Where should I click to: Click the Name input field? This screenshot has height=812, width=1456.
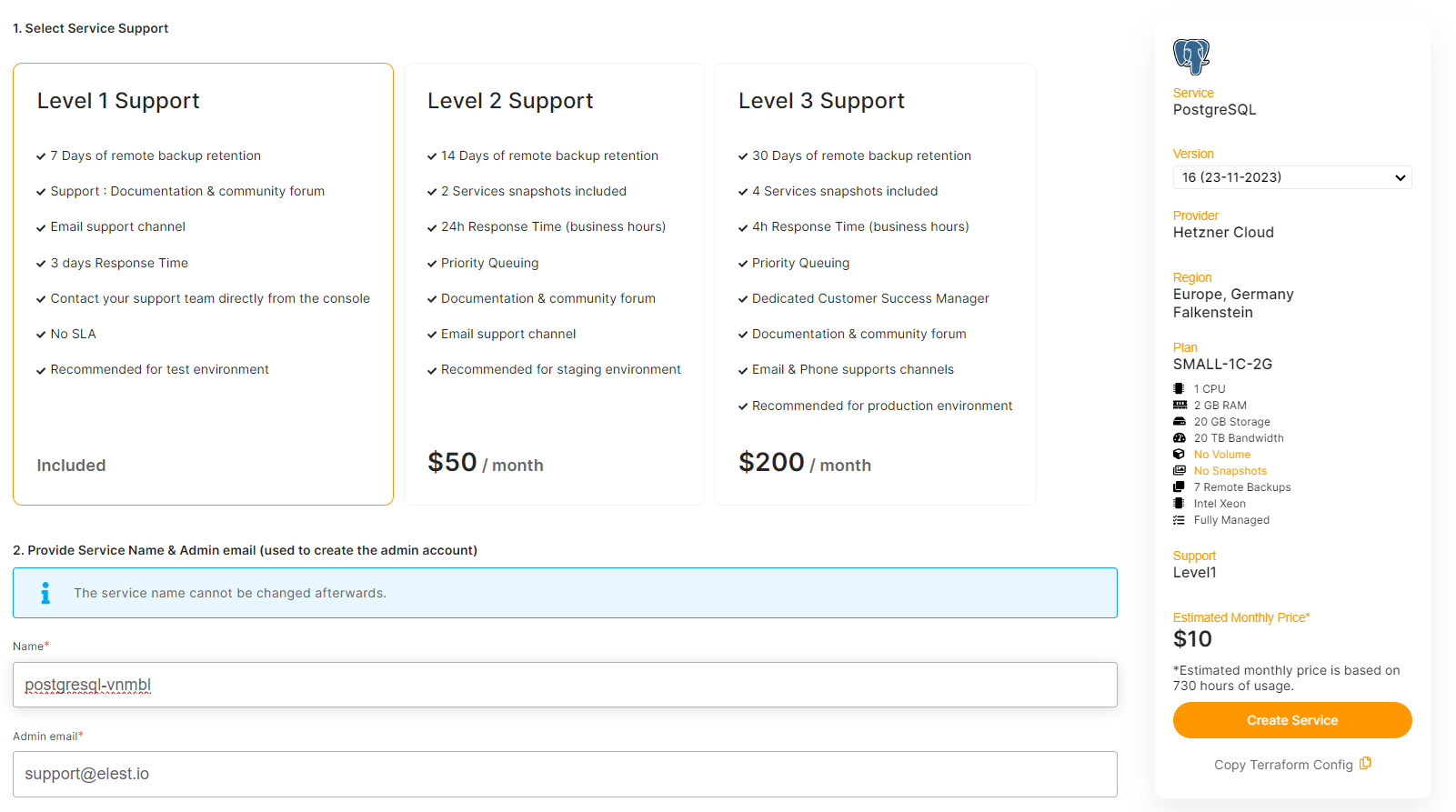click(564, 685)
